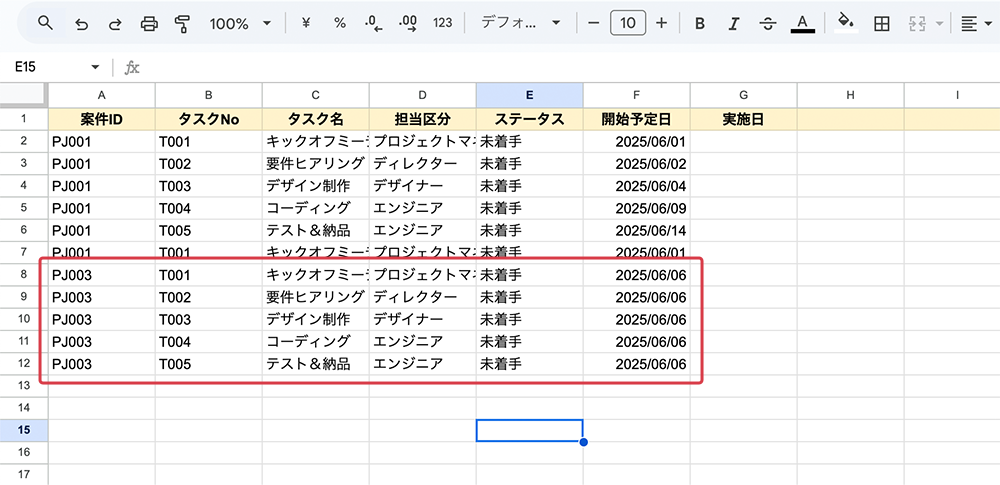Select デザイナー cell in row 4
The image size is (1000, 485).
point(423,186)
